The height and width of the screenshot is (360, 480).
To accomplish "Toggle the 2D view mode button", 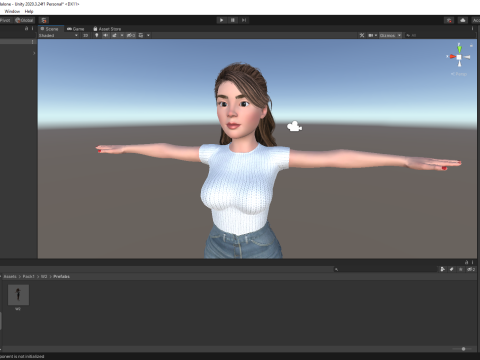I will pyautogui.click(x=86, y=35).
